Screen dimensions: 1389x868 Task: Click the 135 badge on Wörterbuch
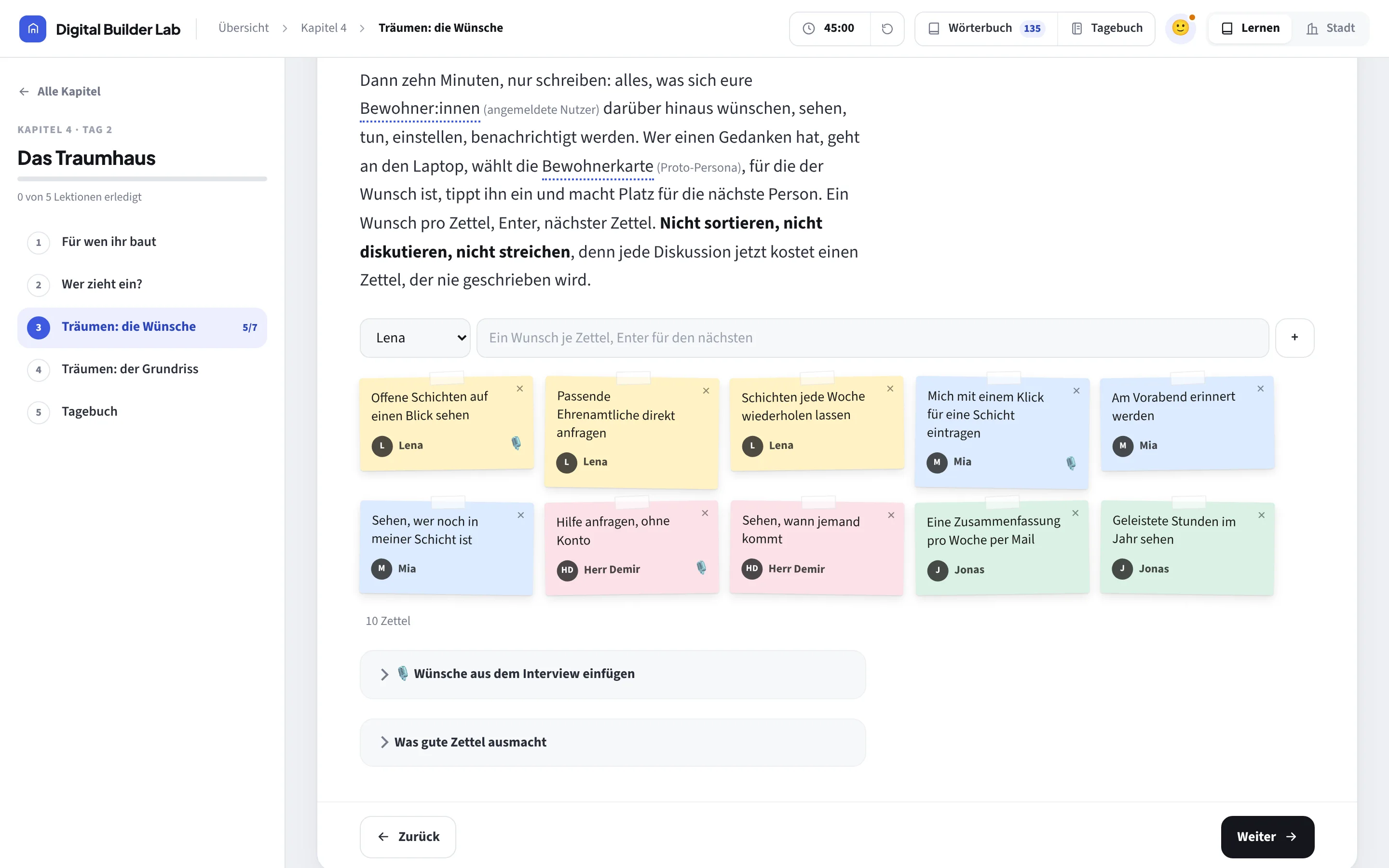[1032, 29]
